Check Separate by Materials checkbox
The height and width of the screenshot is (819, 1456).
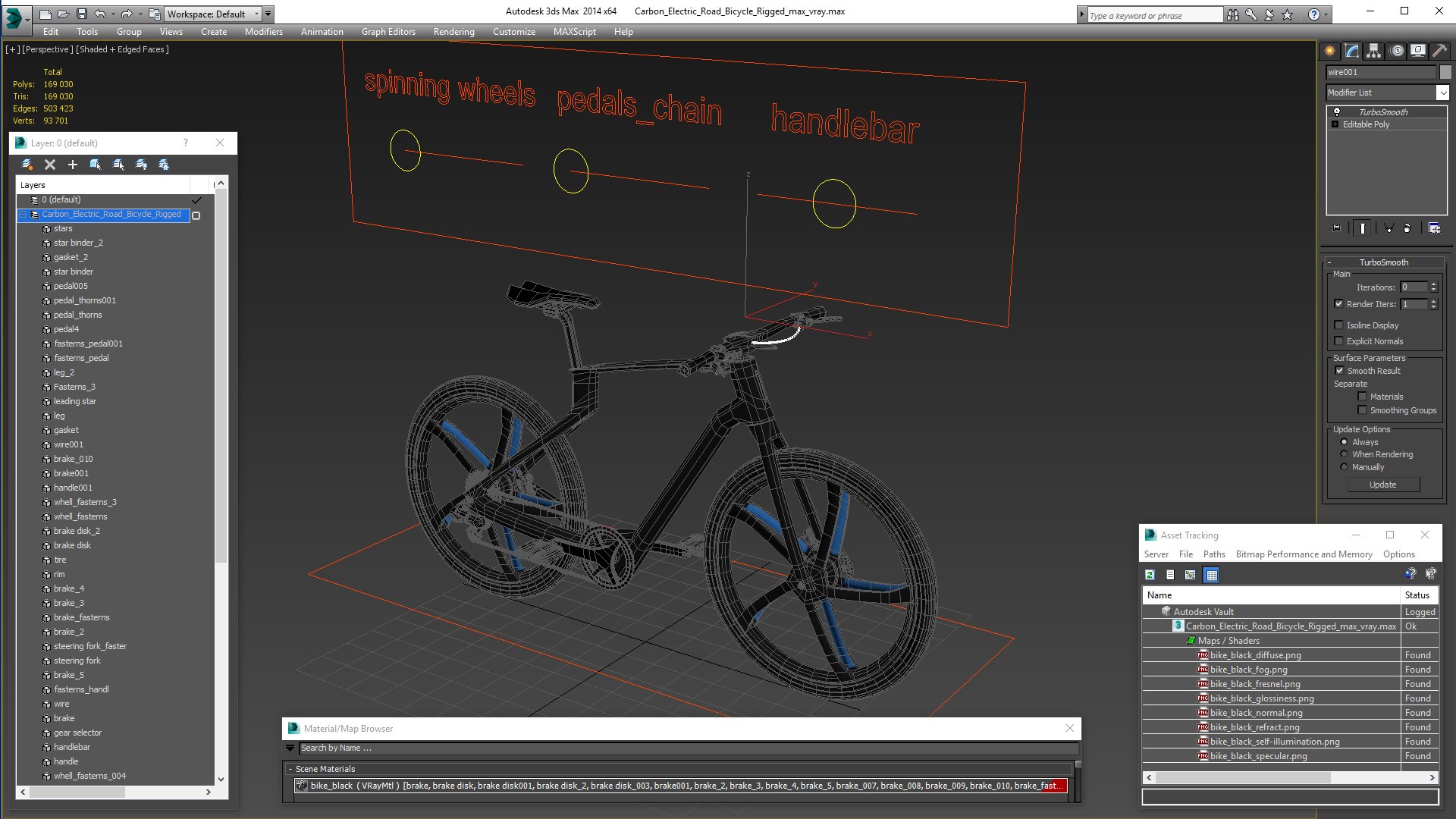1362,397
